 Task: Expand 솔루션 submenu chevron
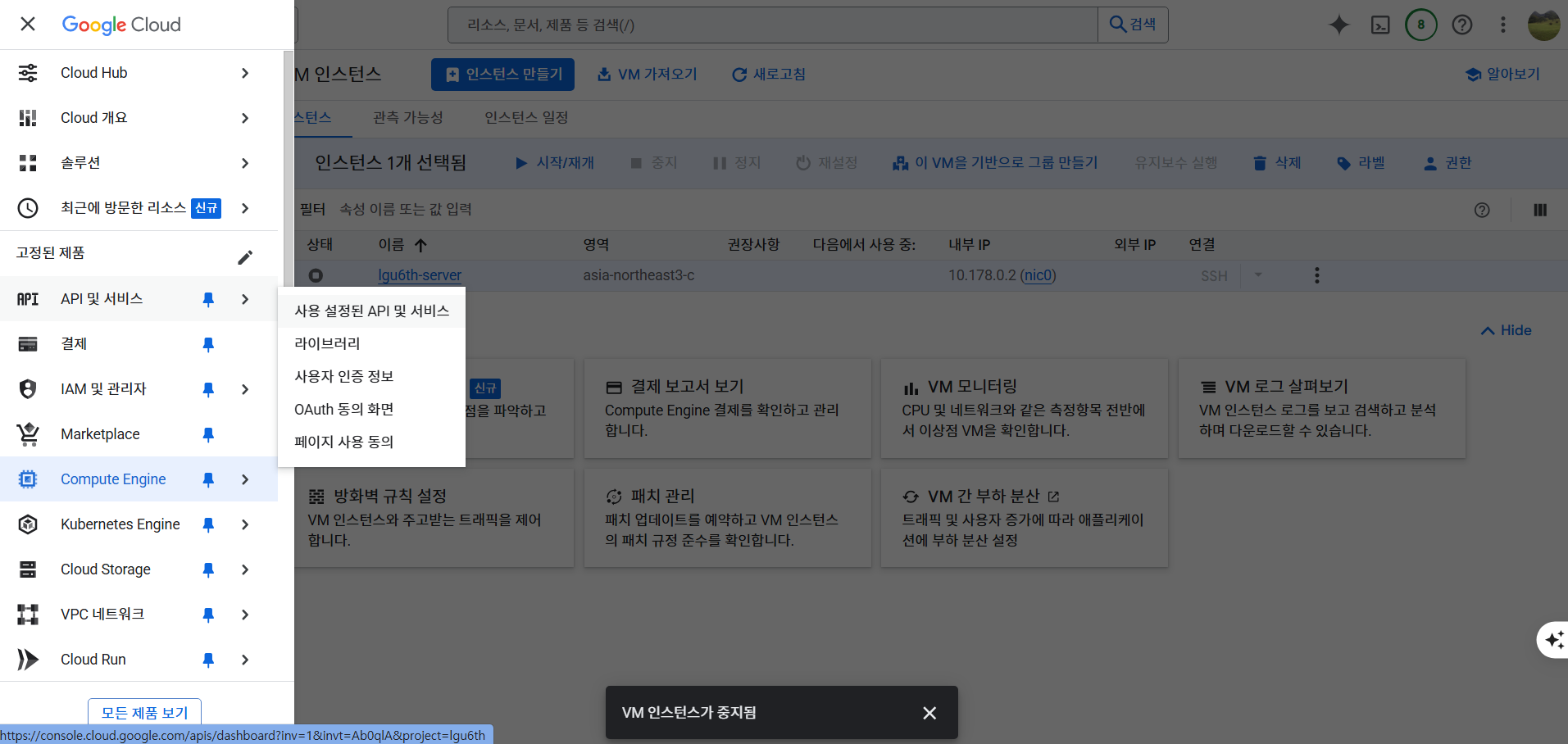tap(245, 163)
